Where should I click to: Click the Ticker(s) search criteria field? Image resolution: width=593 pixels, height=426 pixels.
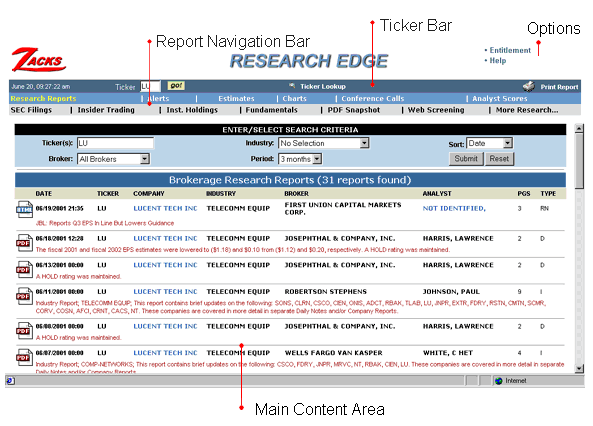click(115, 143)
